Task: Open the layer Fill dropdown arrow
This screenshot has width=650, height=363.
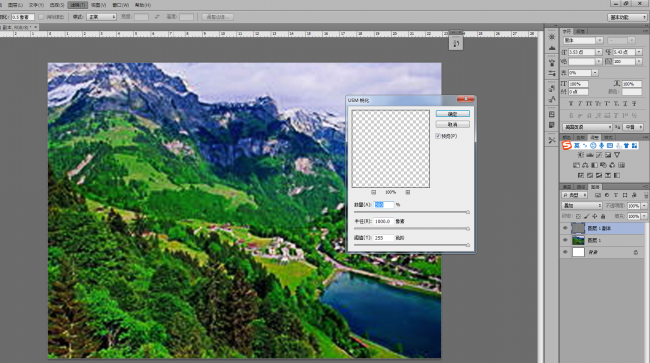Action: 644,216
